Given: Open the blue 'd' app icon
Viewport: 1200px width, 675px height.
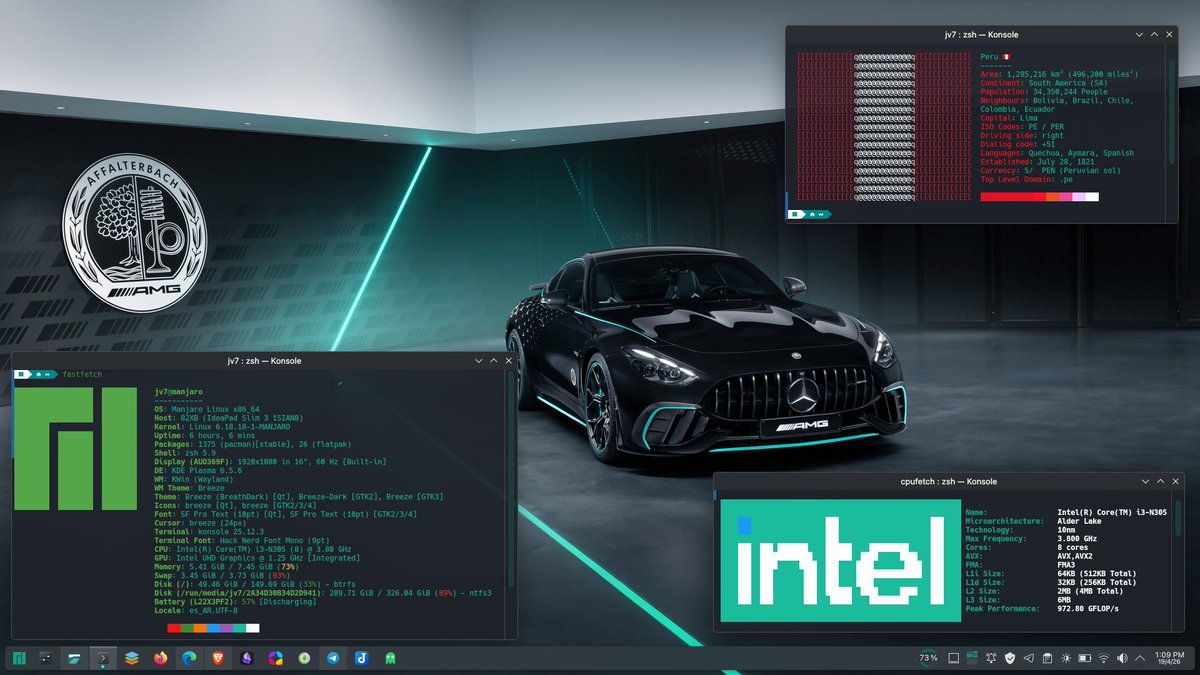Looking at the screenshot, I should [361, 658].
